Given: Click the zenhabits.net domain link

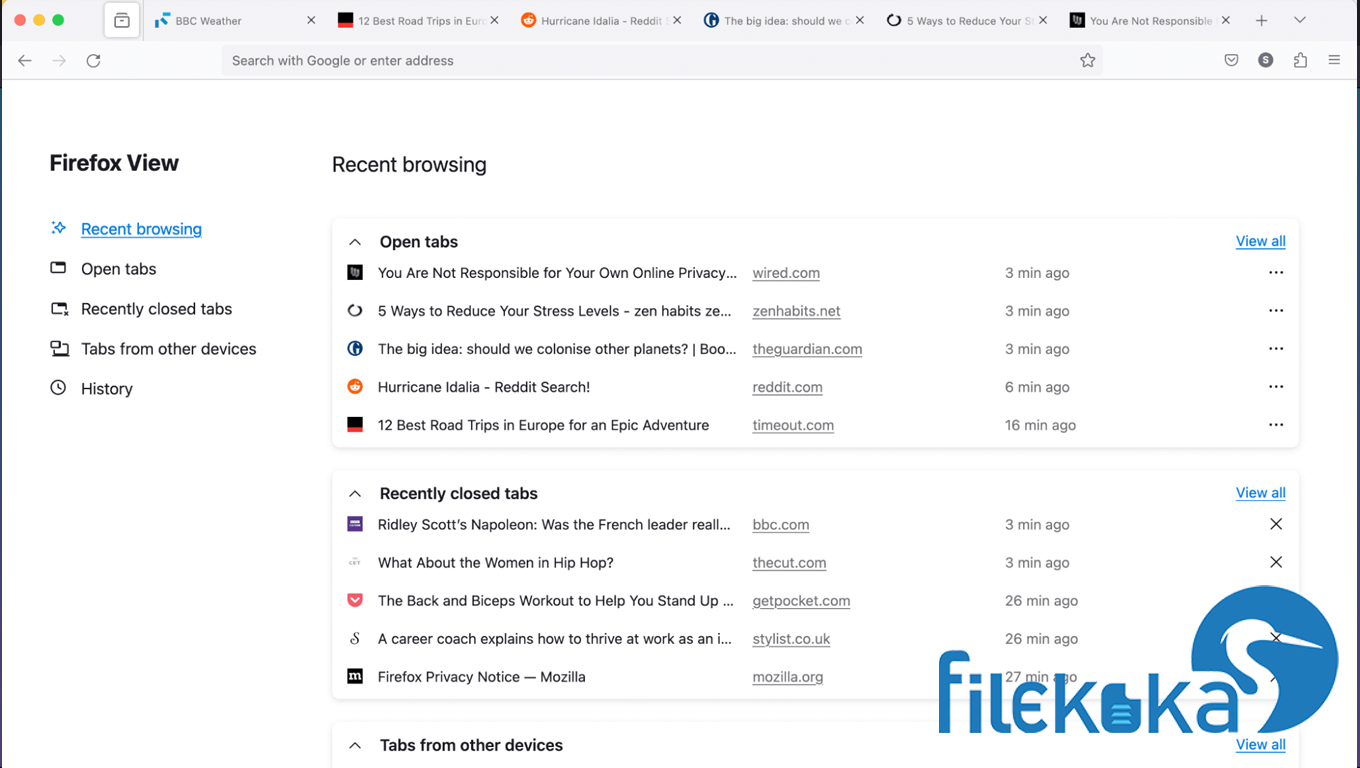Looking at the screenshot, I should (797, 311).
